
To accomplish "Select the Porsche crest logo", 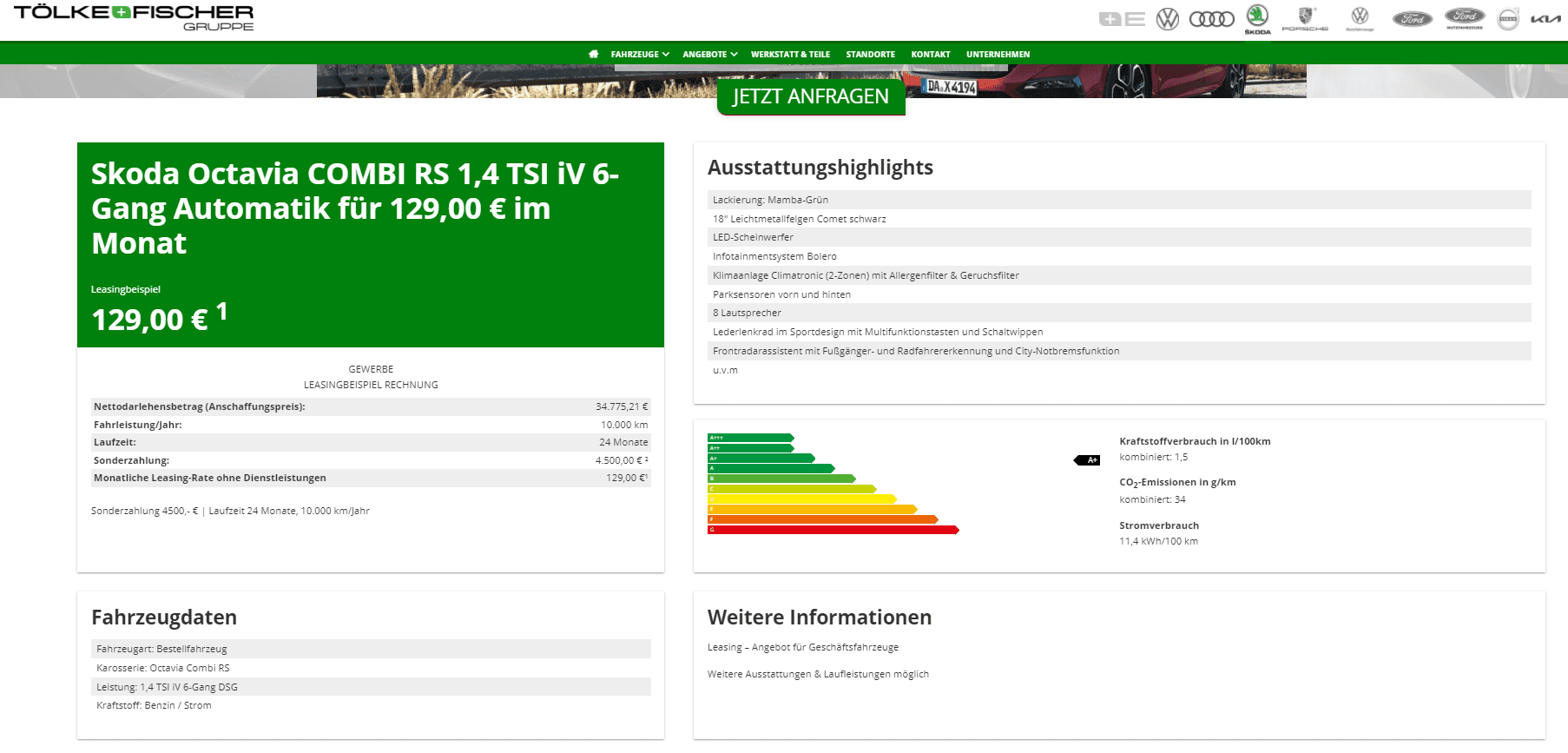I will coord(1305,18).
